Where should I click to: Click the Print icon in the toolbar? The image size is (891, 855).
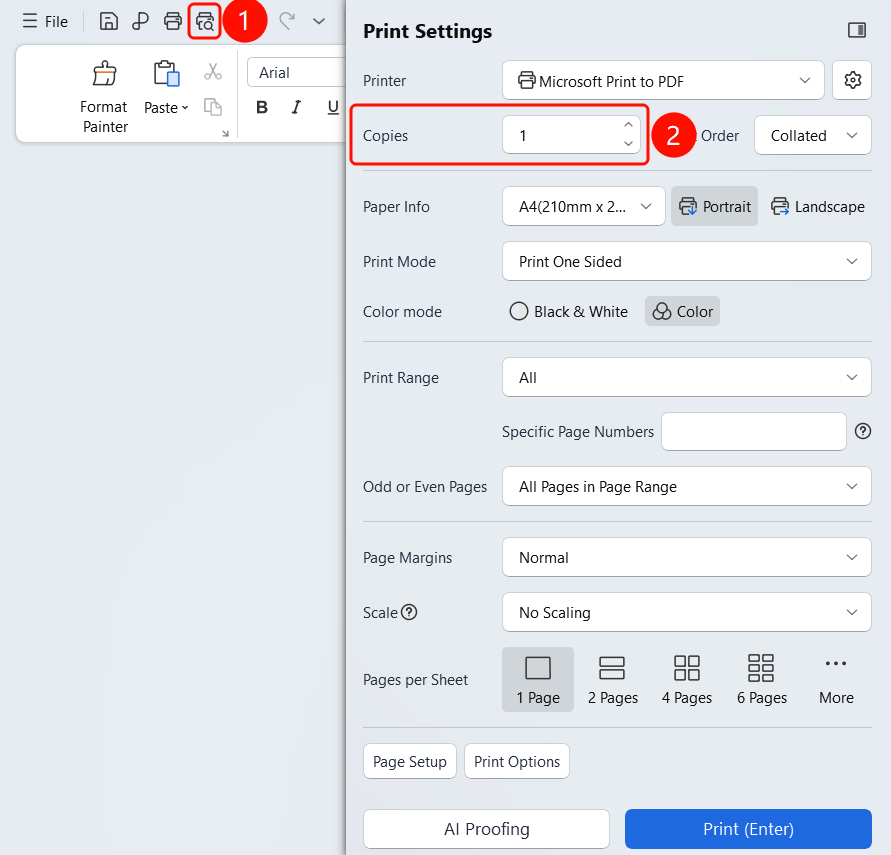[173, 22]
